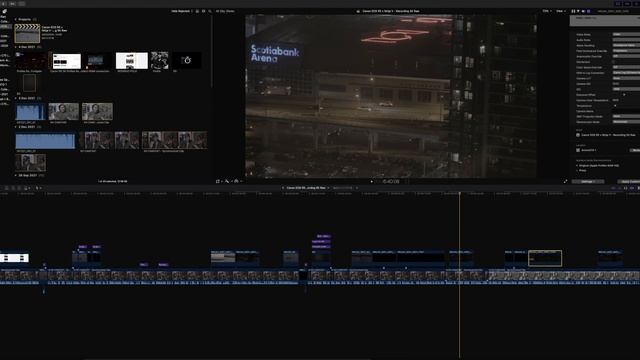The height and width of the screenshot is (360, 640).
Task: Open the overwrite edit options icon
Action: [26, 188]
